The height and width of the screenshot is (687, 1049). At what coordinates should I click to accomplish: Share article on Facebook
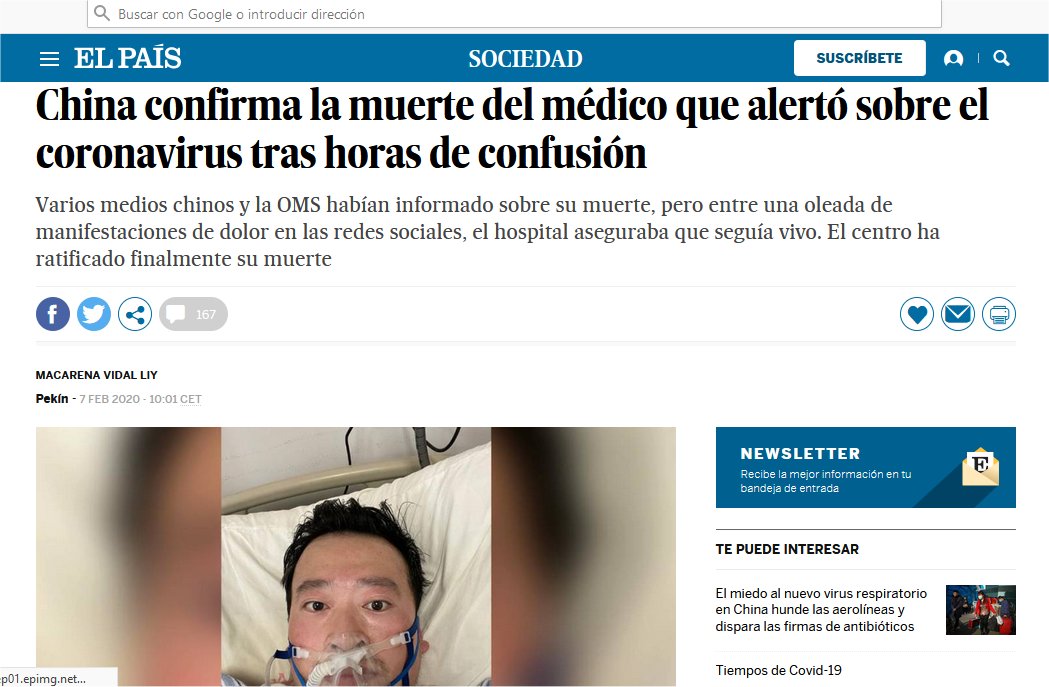pos(53,314)
